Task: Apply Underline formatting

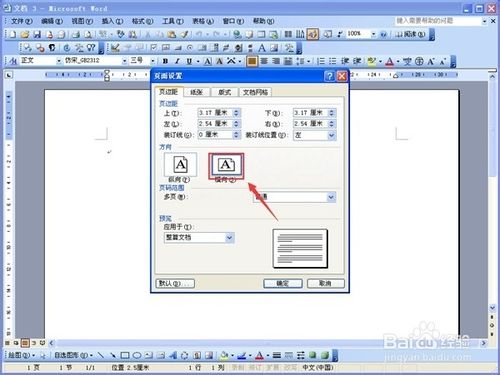Action: click(x=189, y=61)
